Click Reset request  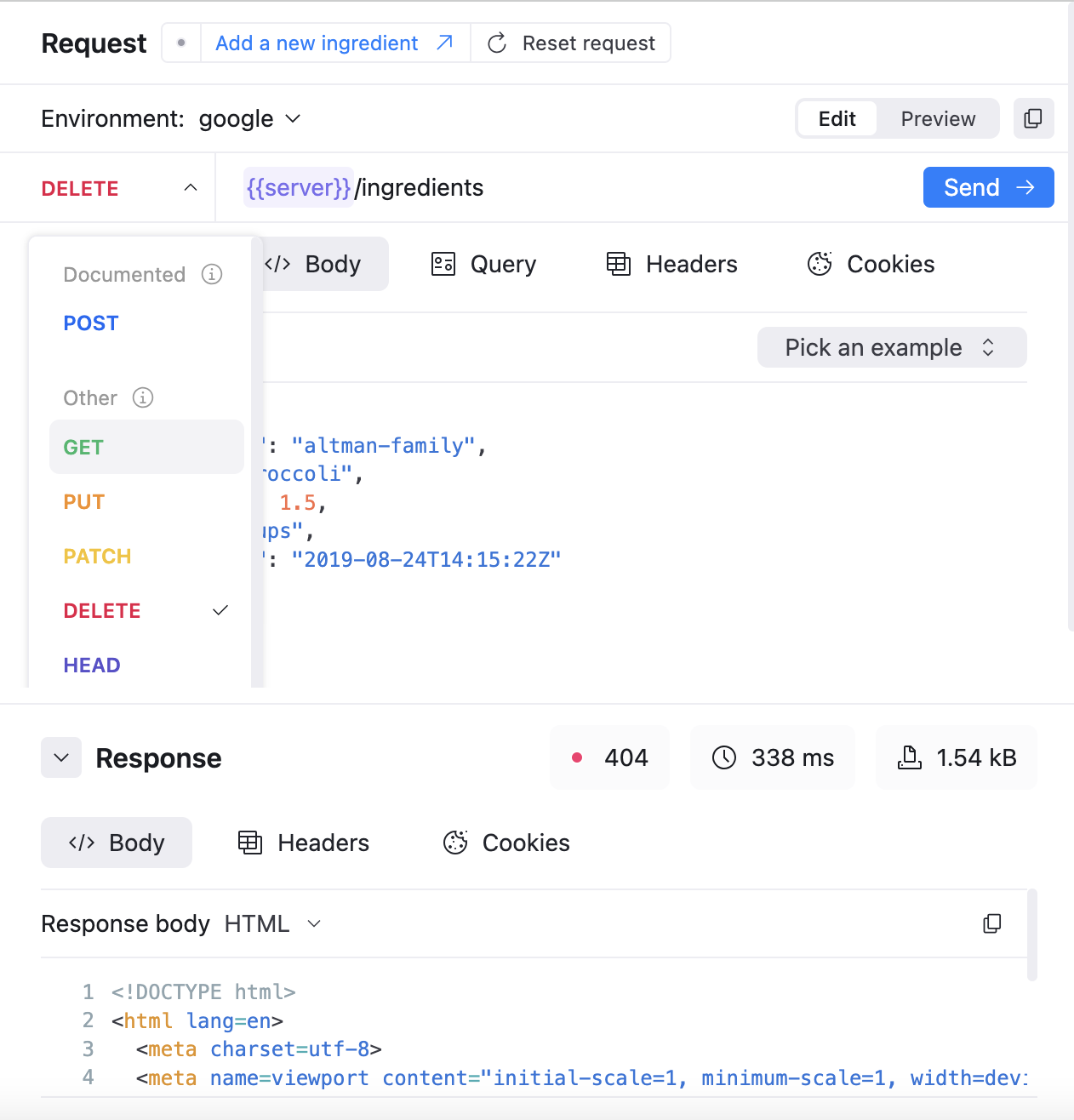571,43
